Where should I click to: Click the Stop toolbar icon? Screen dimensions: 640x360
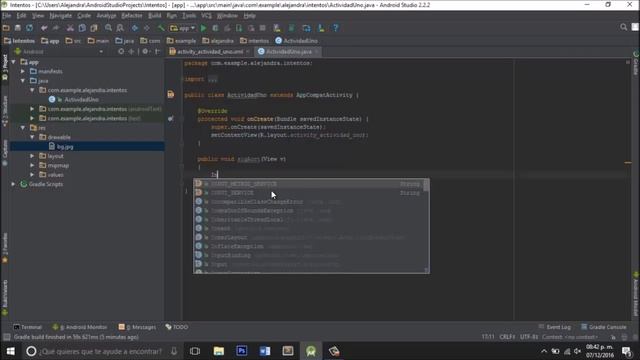click(x=262, y=28)
